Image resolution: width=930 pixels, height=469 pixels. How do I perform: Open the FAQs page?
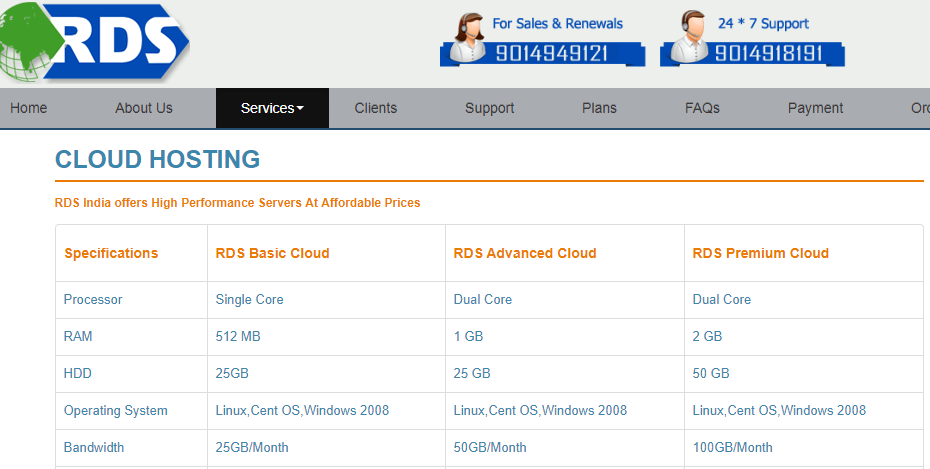(702, 108)
